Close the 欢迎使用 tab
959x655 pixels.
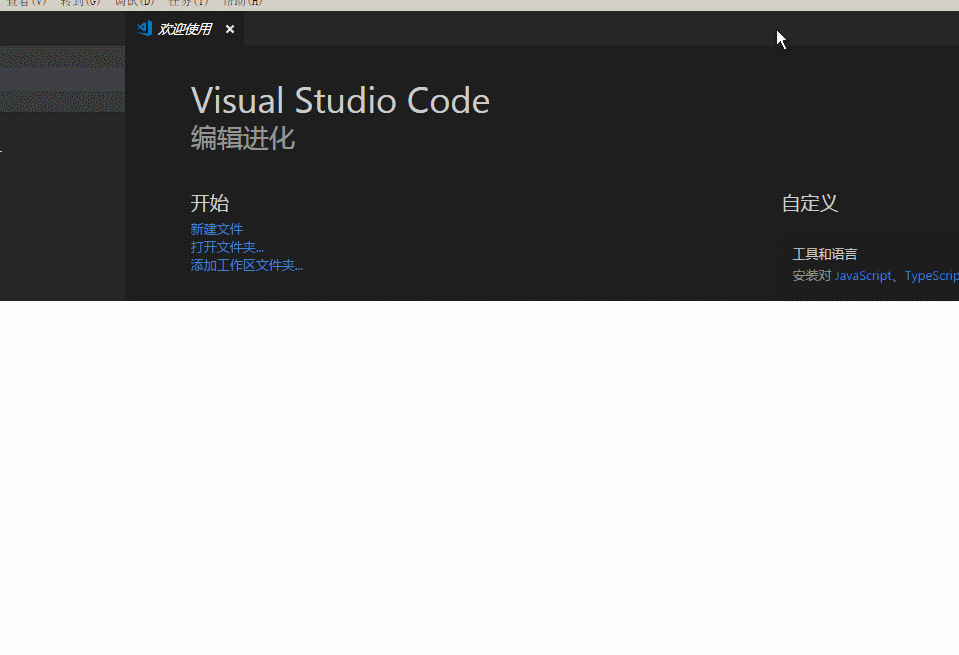coord(229,29)
